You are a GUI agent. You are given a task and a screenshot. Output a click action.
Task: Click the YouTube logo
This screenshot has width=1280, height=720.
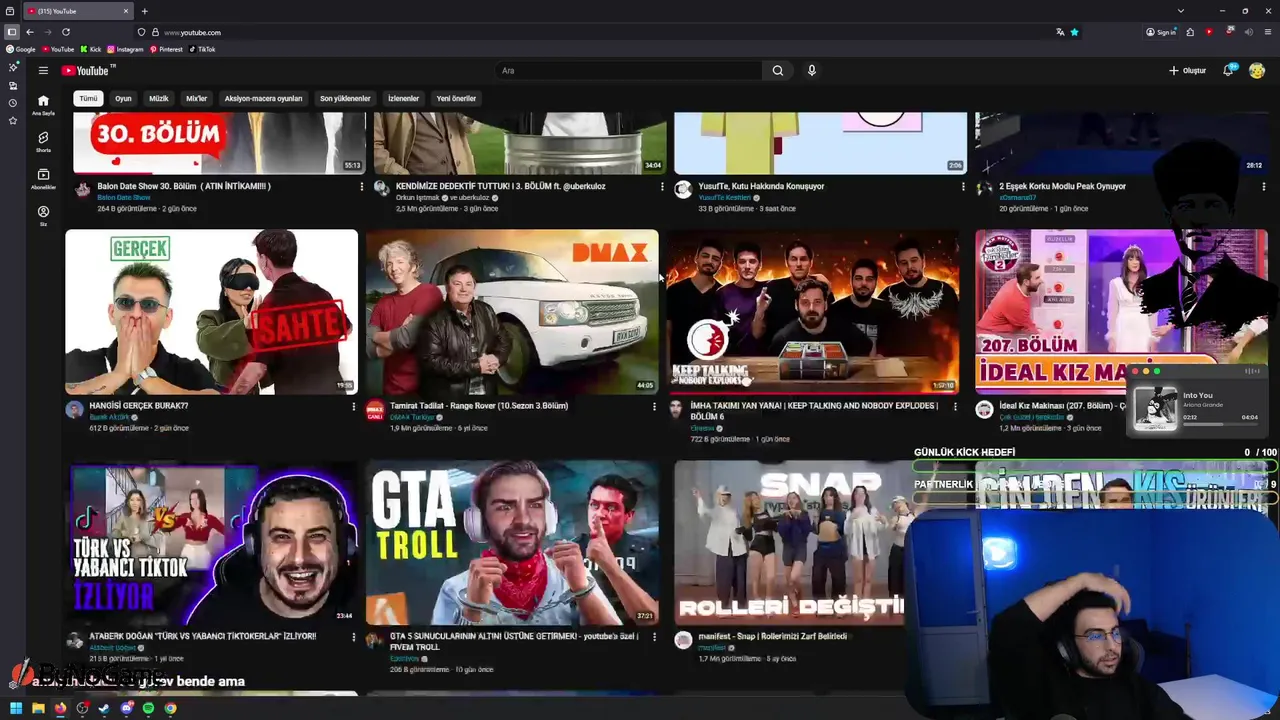pos(88,70)
